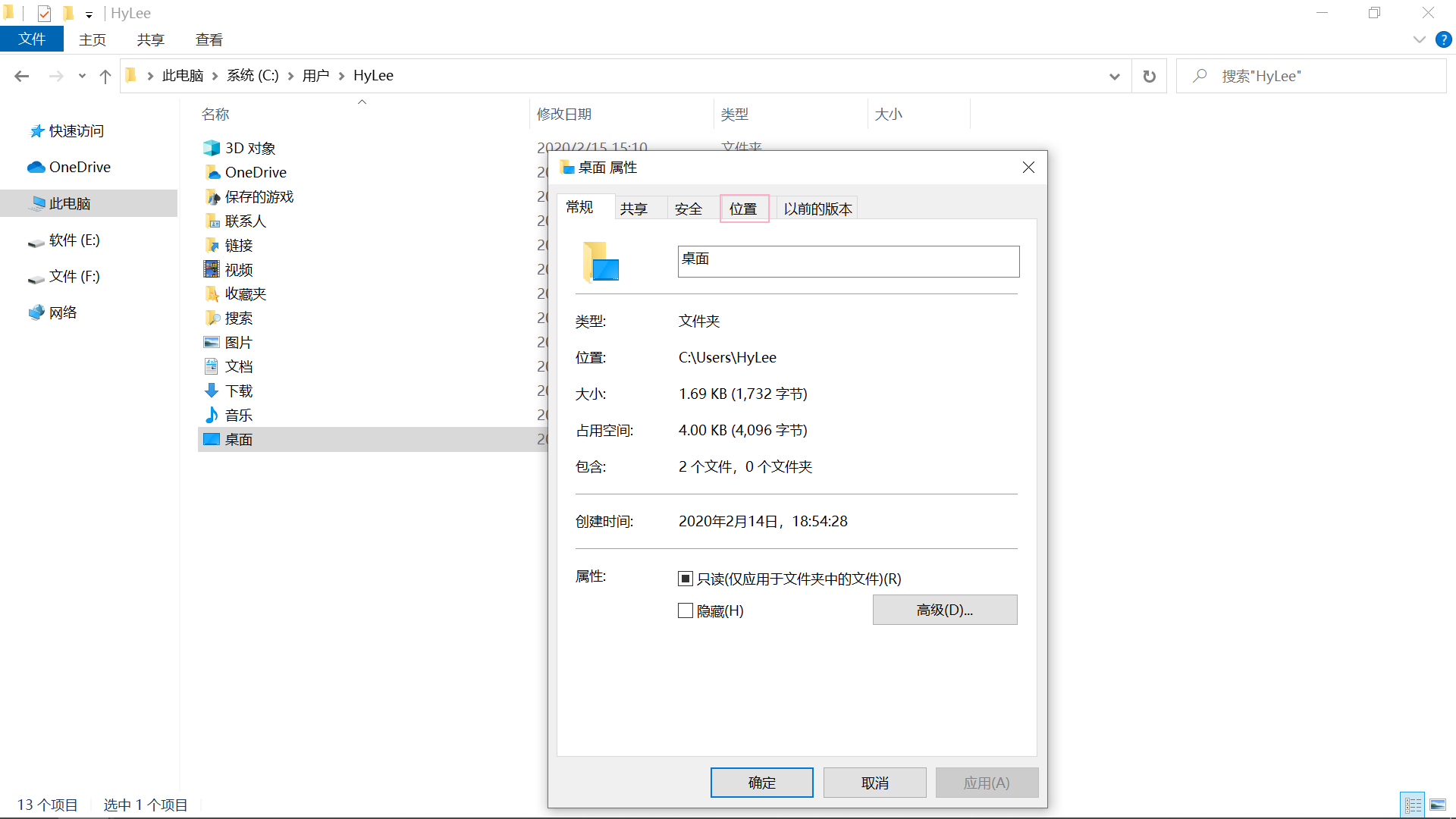Click the Advanced (D) button

pyautogui.click(x=944, y=610)
